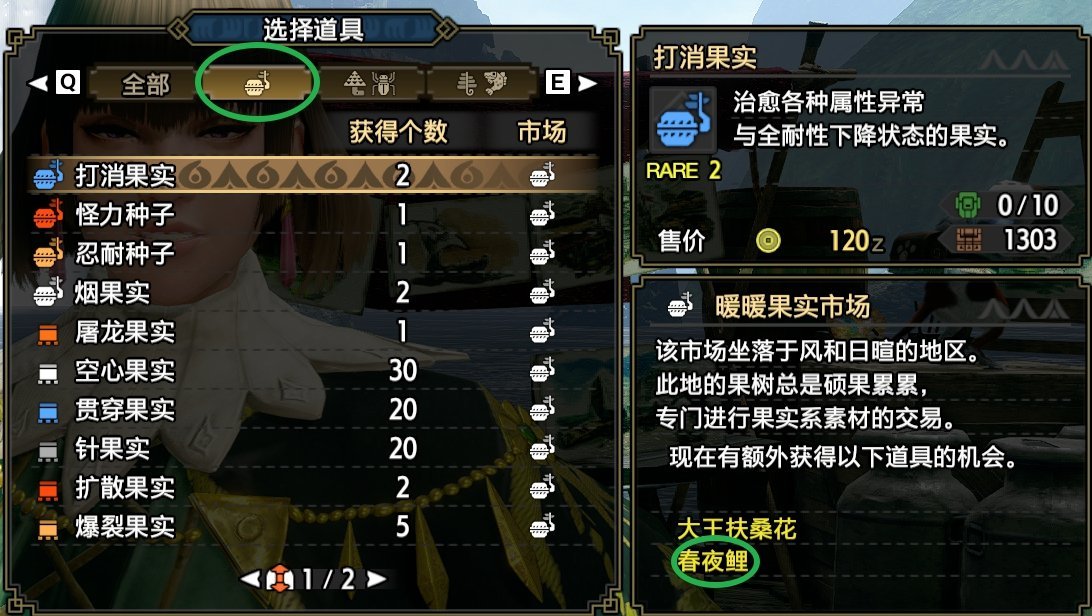This screenshot has width=1092, height=616.
Task: Click the red 扩散果实 ammo icon
Action: 48,490
